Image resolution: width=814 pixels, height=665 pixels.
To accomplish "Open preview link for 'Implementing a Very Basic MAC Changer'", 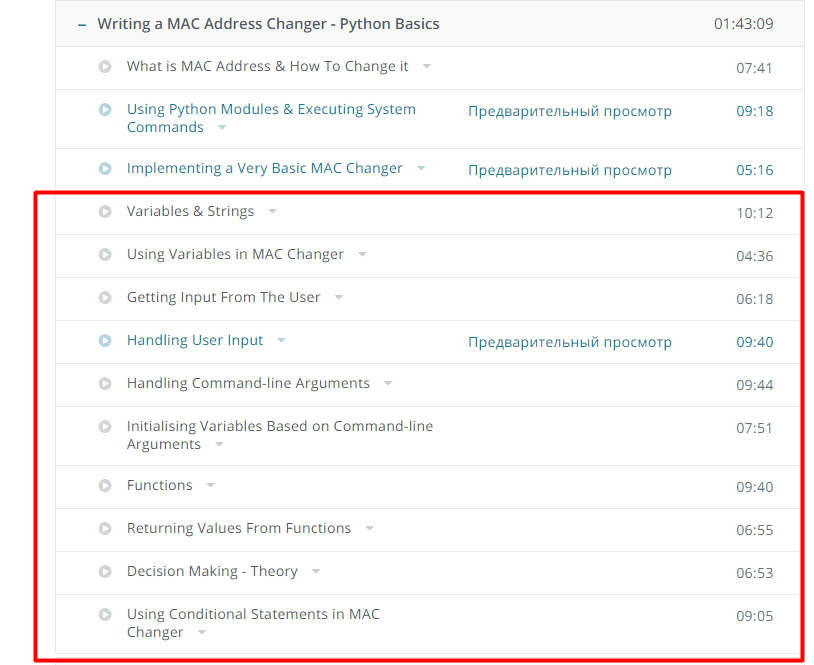I will point(570,170).
